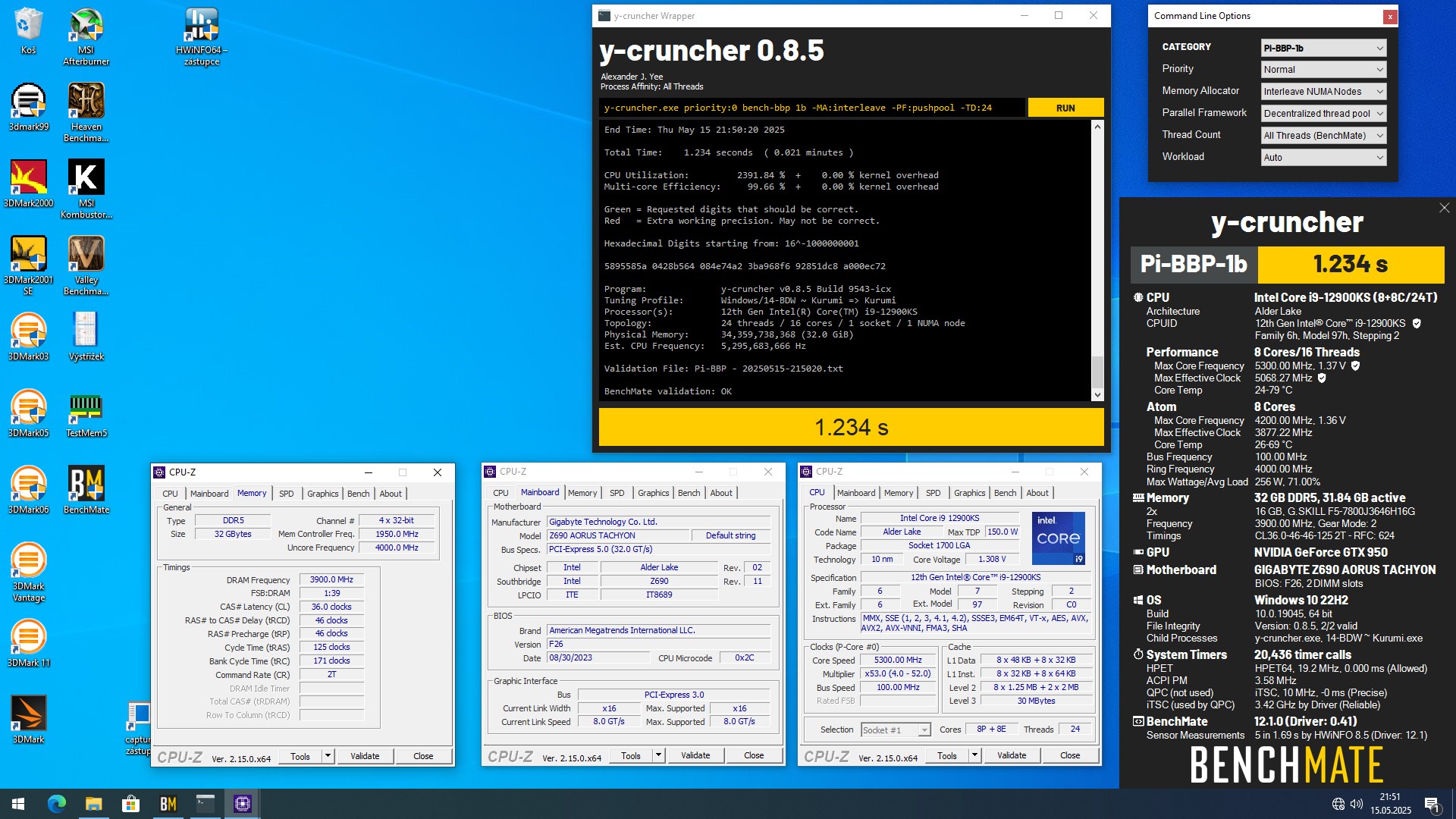Open 3DMark05 desktop icon
Image resolution: width=1456 pixels, height=819 pixels.
pyautogui.click(x=28, y=413)
